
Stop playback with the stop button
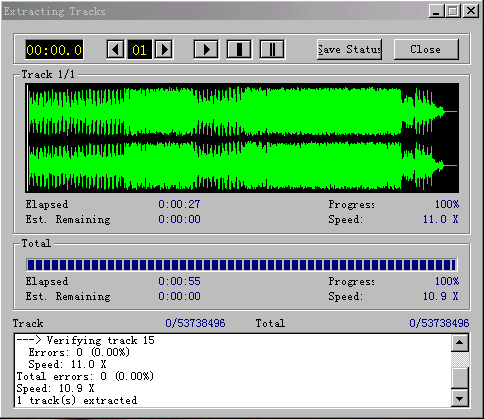point(239,50)
